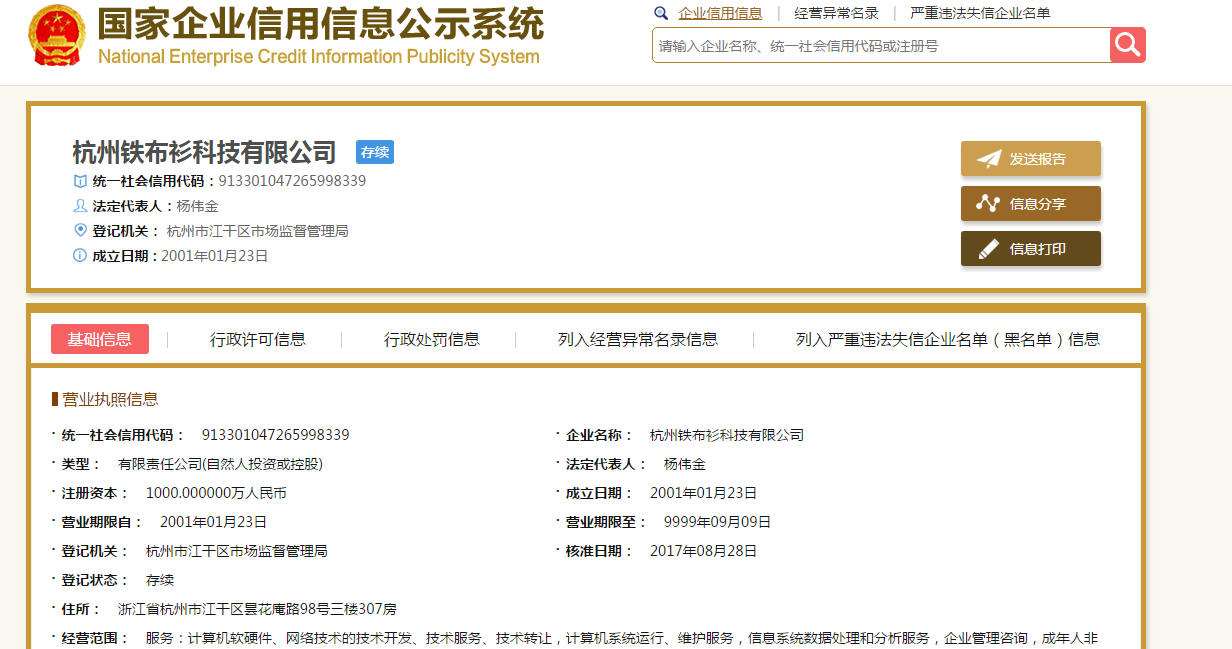The height and width of the screenshot is (649, 1232).
Task: Click the location pin icon beside 登记机关
Action: pos(80,231)
